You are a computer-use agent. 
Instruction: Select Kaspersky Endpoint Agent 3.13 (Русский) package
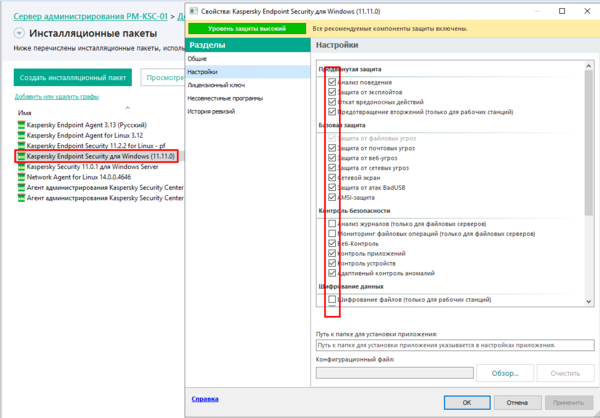pyautogui.click(x=86, y=125)
